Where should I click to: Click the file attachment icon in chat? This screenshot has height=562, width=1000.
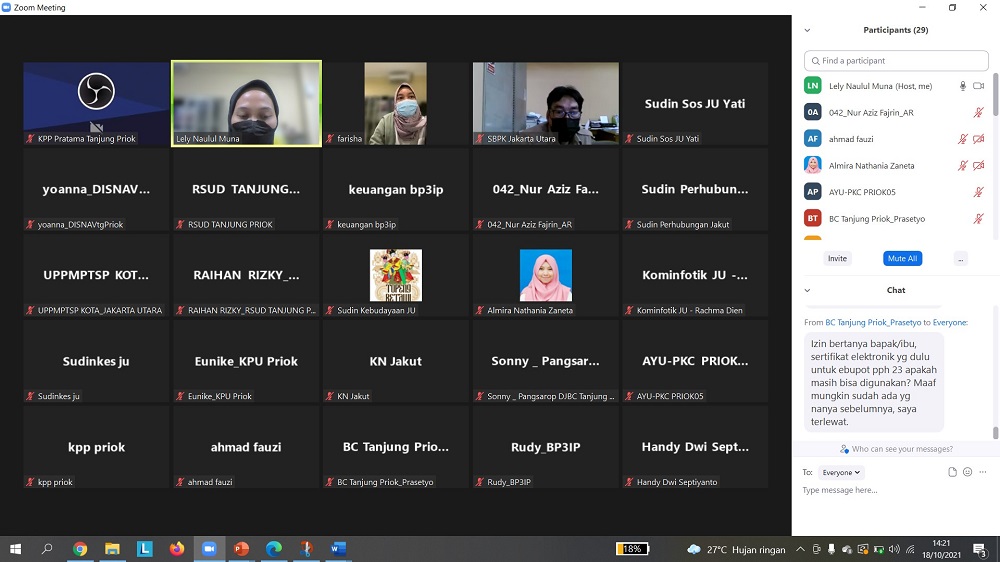pyautogui.click(x=952, y=472)
